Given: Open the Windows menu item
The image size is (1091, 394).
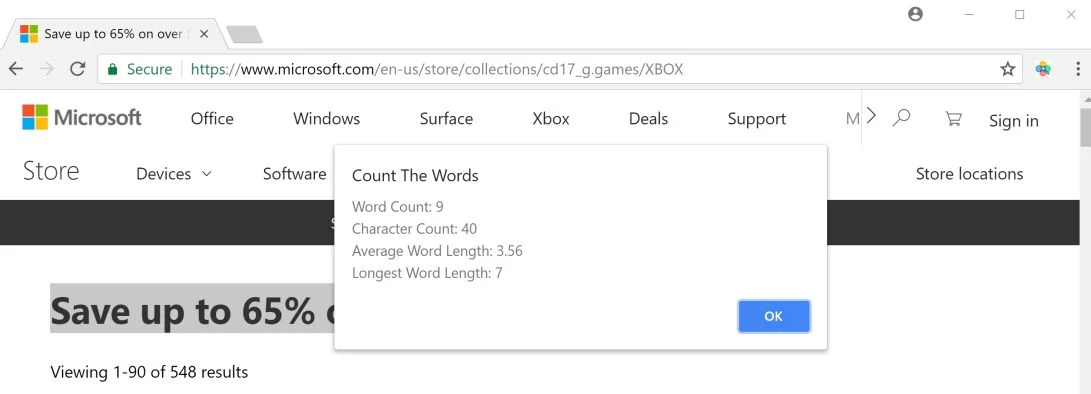Looking at the screenshot, I should click(326, 119).
